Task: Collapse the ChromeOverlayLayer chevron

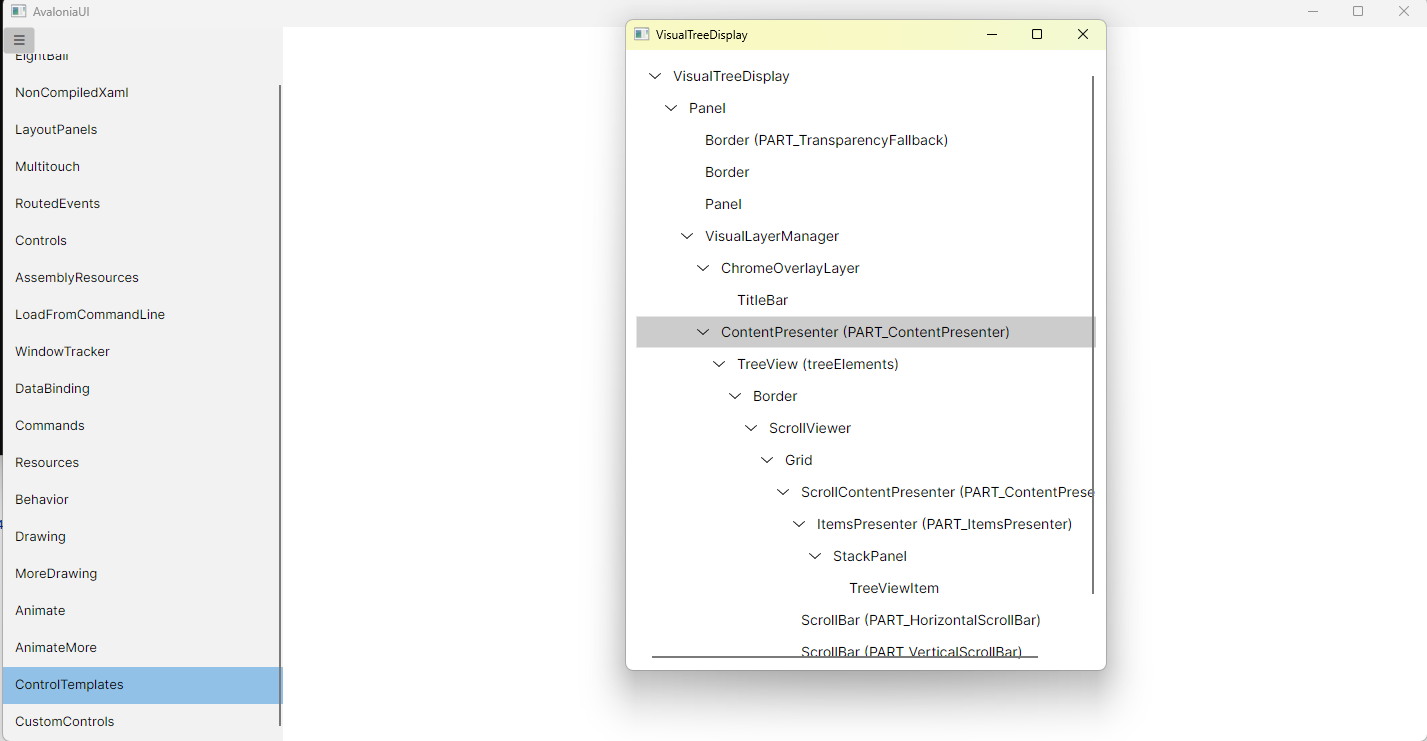Action: point(702,267)
